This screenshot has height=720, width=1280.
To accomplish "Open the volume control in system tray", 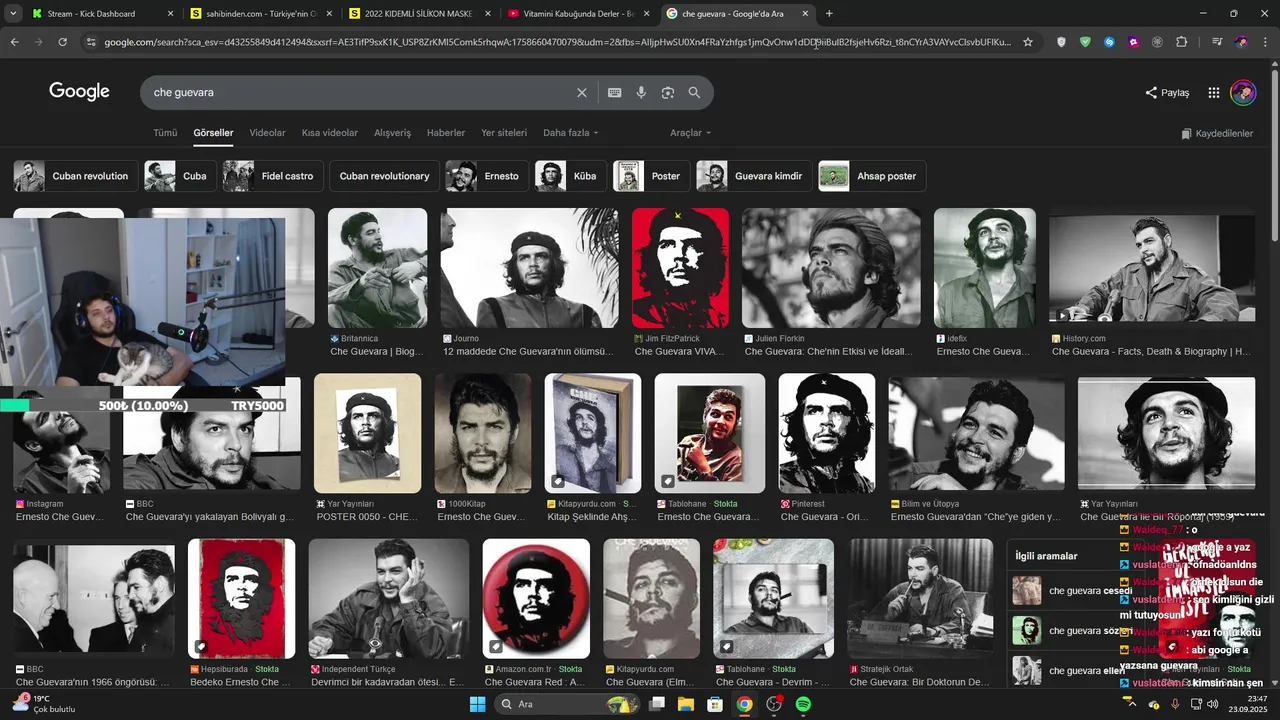I will (1212, 704).
